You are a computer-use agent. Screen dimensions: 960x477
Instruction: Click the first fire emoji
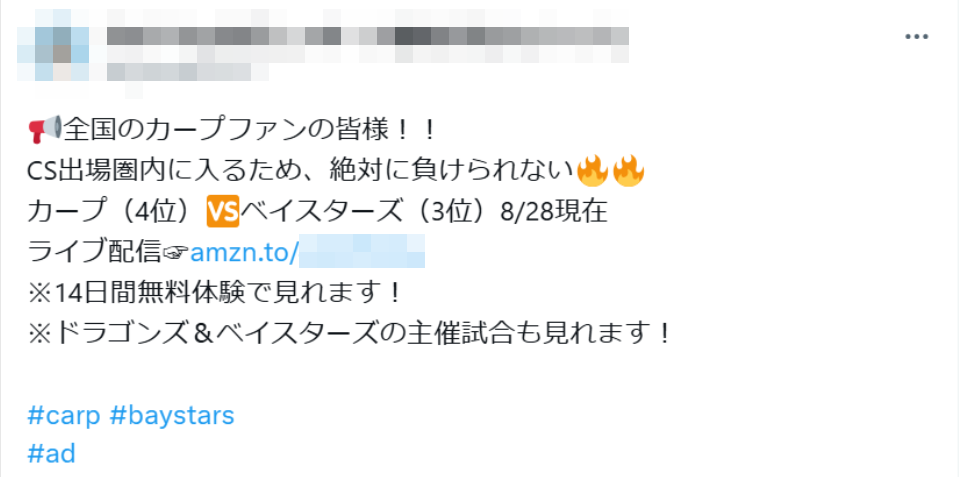[x=593, y=170]
